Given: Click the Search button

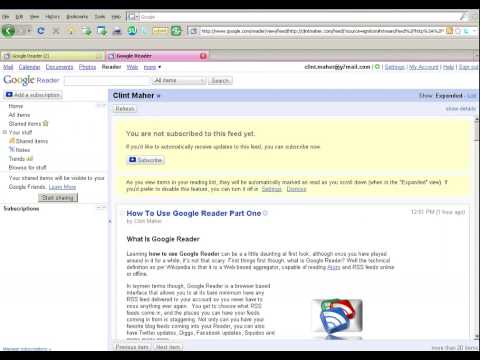Looking at the screenshot, I should pos(220,81).
